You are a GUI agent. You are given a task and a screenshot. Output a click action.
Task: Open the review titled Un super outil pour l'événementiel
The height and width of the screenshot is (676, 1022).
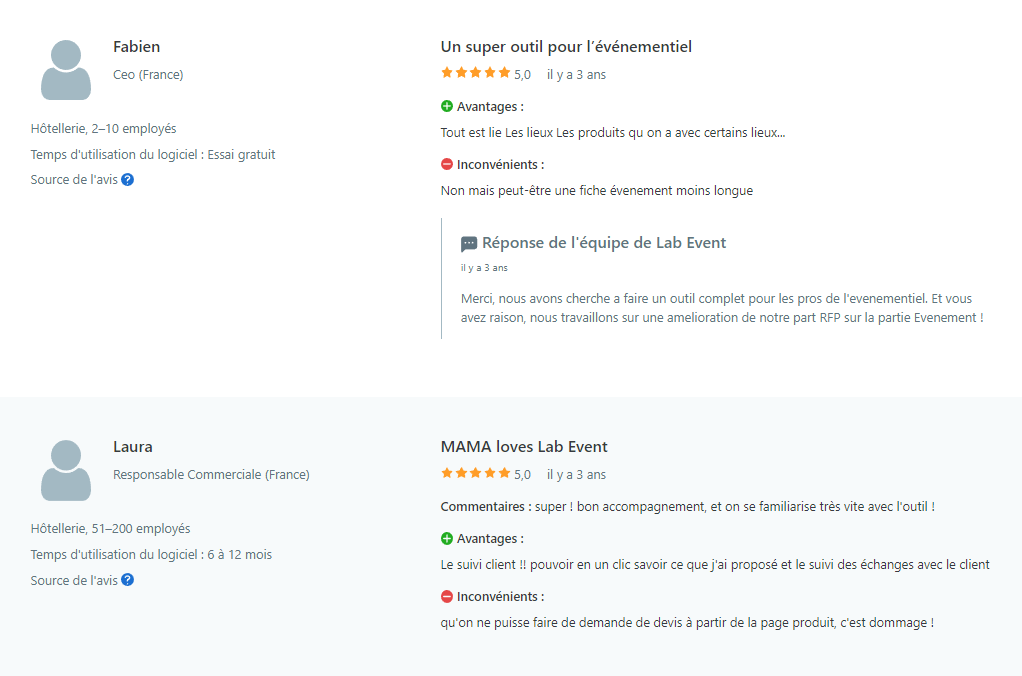pos(566,47)
